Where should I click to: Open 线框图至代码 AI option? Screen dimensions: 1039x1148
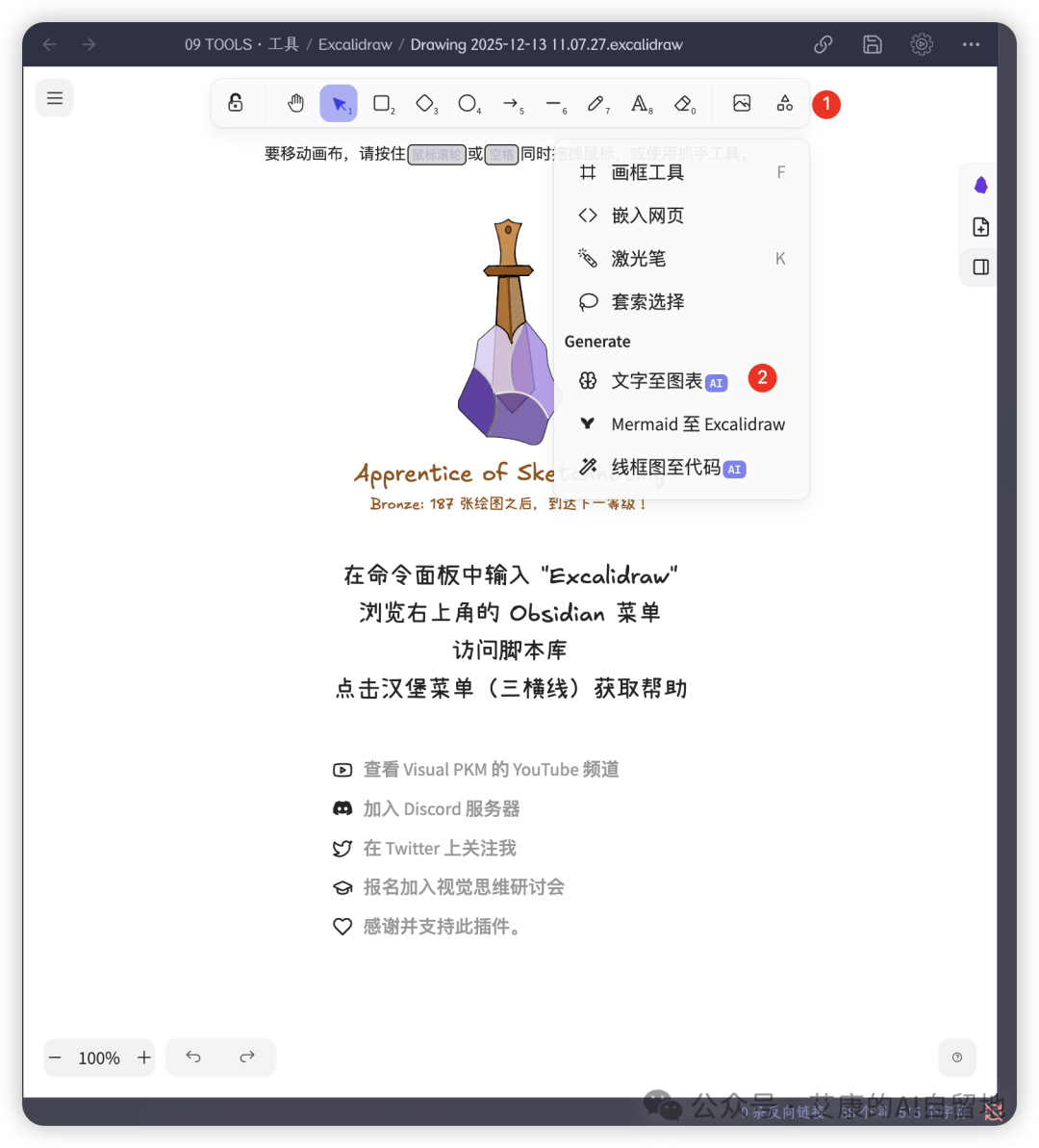(682, 467)
